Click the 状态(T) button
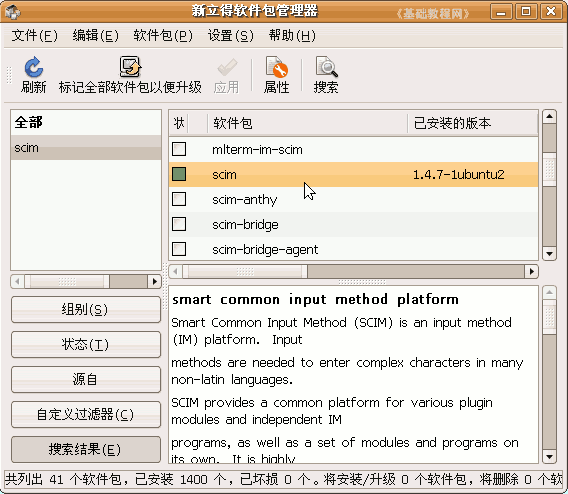 85,344
